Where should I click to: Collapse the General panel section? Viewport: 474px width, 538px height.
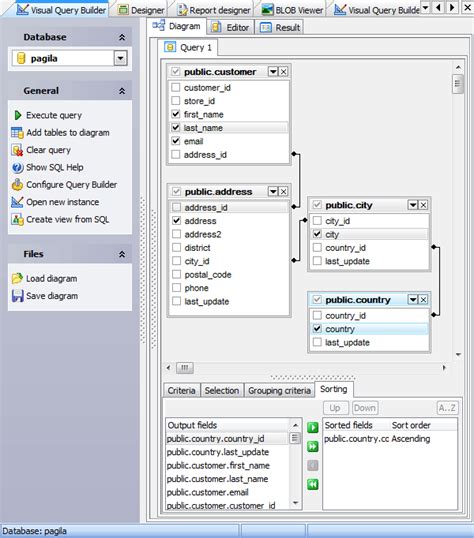pyautogui.click(x=122, y=91)
